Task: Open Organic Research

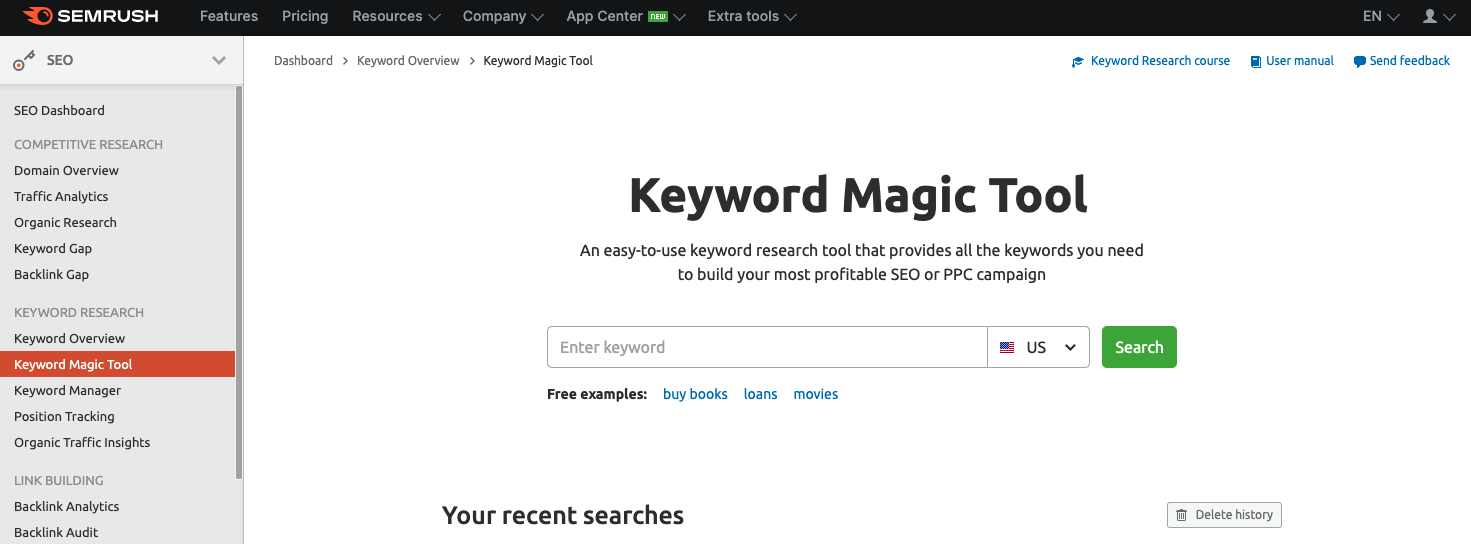Action: (65, 223)
